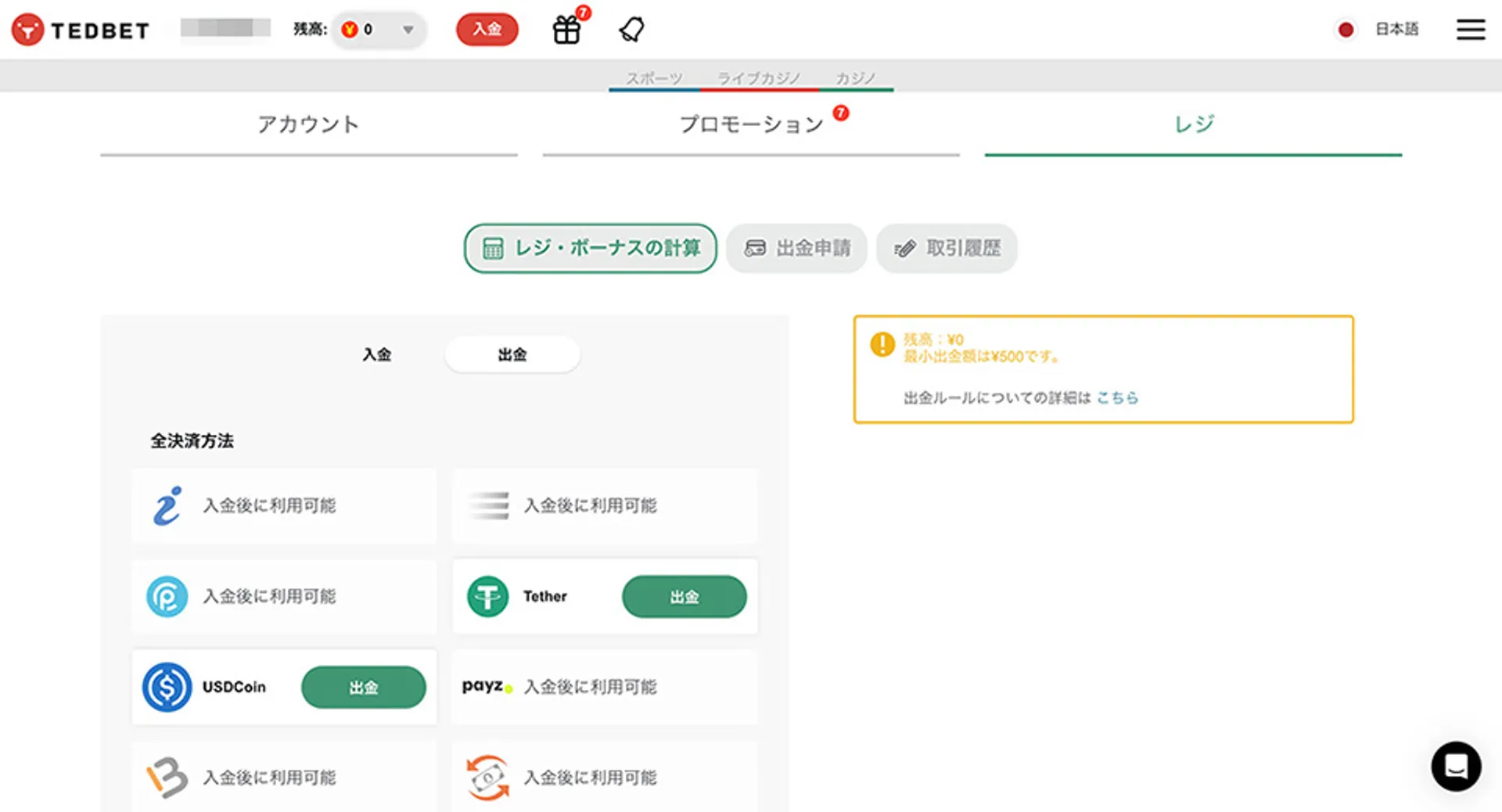
Task: Click the Tether label text
Action: (x=545, y=596)
